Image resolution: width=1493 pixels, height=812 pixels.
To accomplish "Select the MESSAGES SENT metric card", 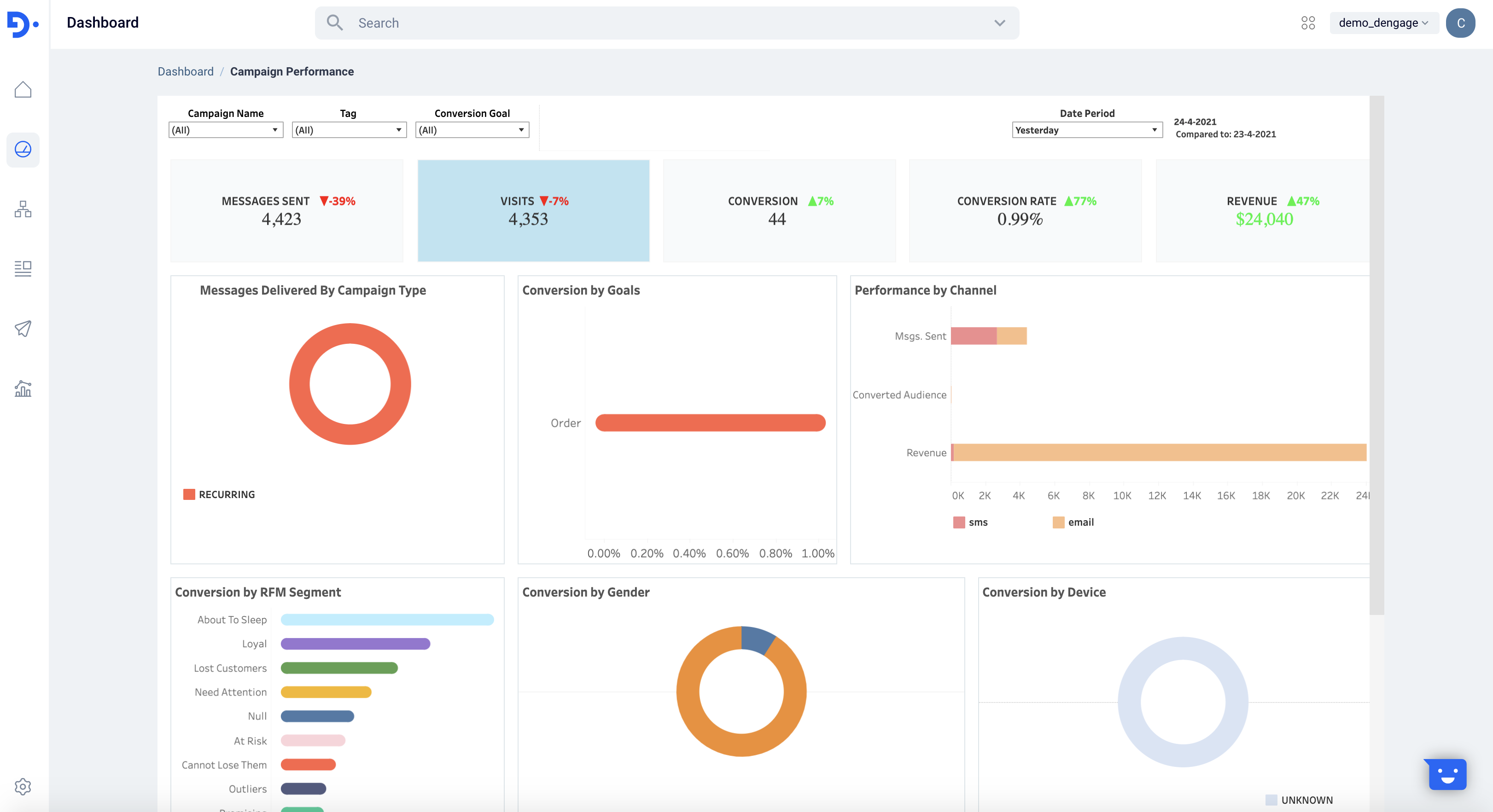I will [287, 210].
